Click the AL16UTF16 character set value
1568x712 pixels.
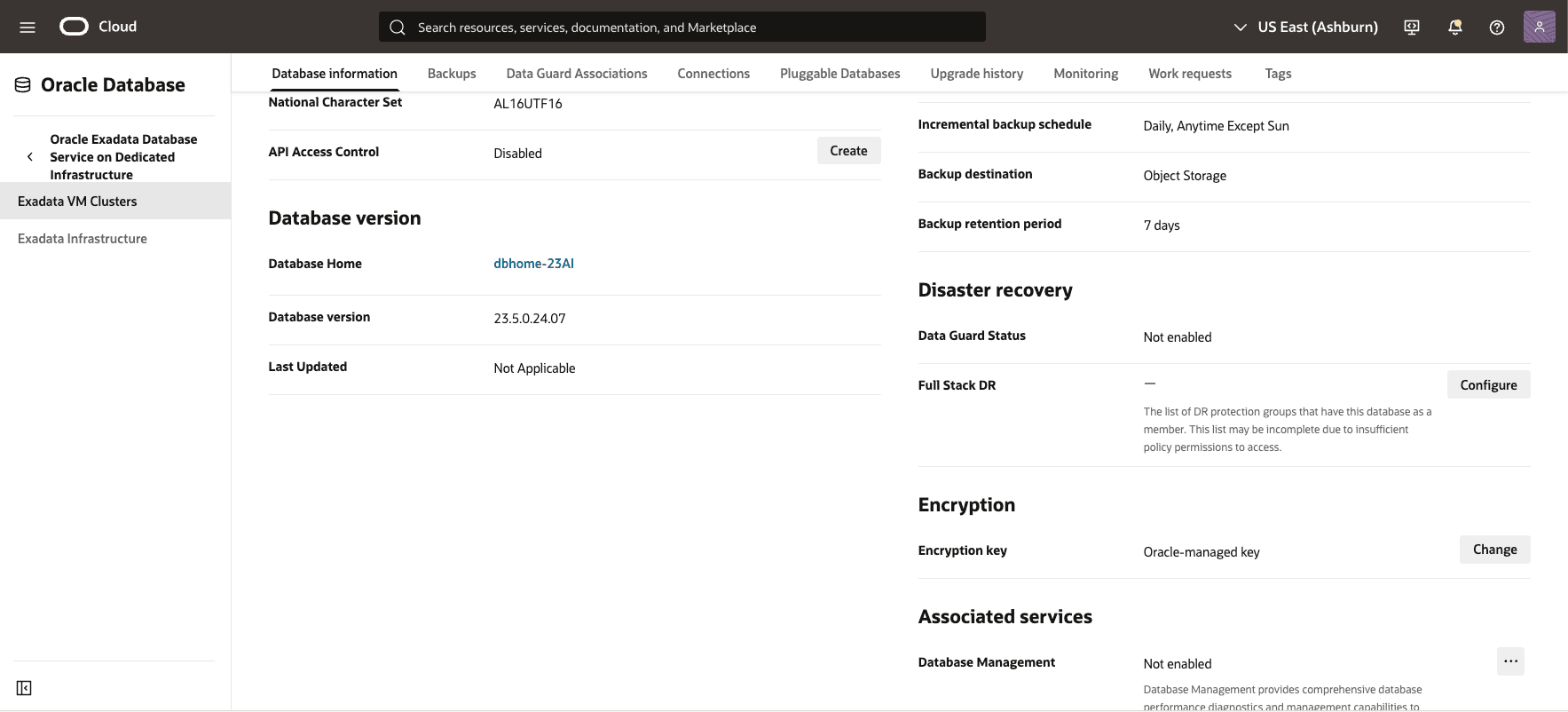(x=528, y=104)
